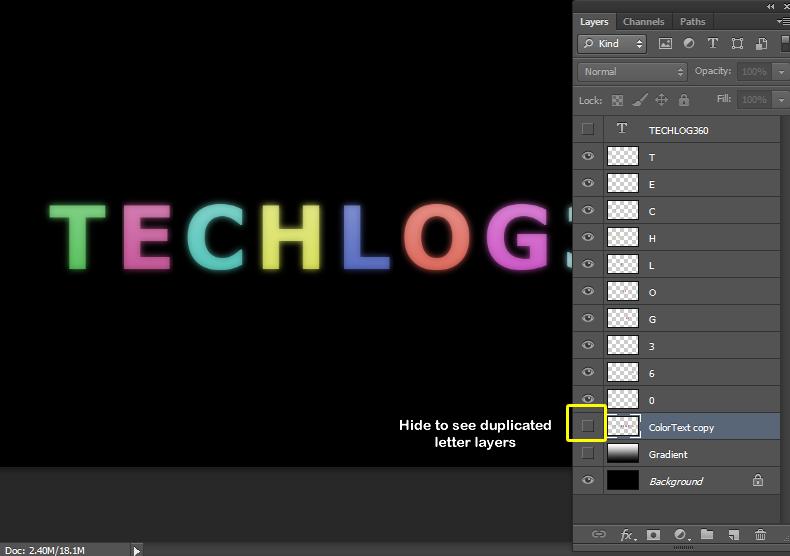Viewport: 790px width, 556px height.
Task: Select the TECHLOG360 layer name
Action: tap(678, 130)
